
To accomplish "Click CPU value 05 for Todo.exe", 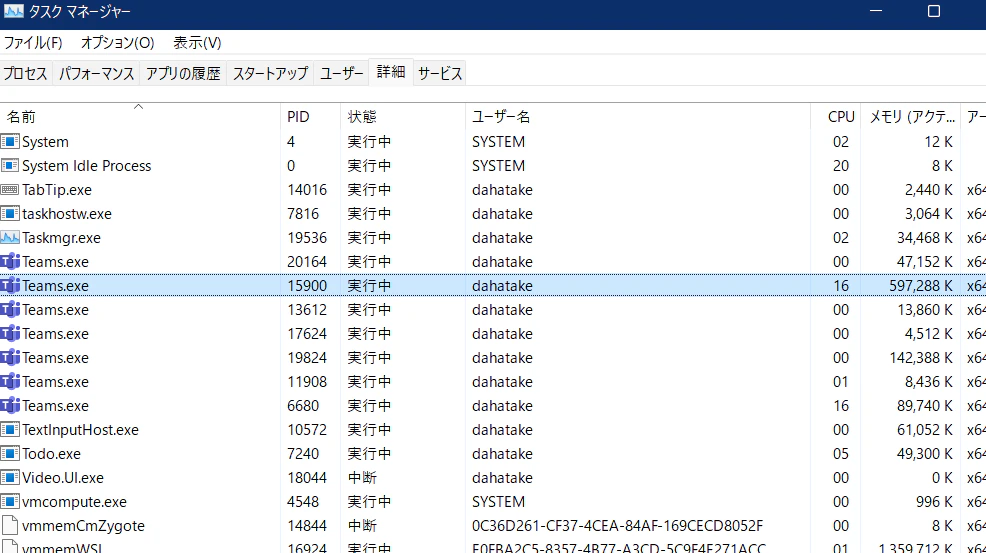I will click(841, 454).
